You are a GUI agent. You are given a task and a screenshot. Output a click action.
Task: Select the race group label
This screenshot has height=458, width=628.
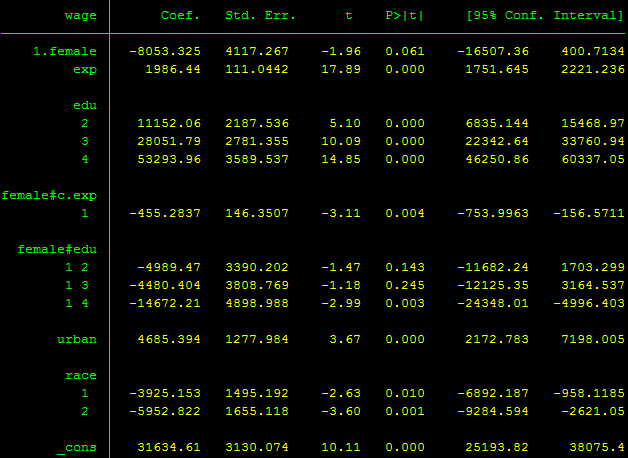(80, 375)
